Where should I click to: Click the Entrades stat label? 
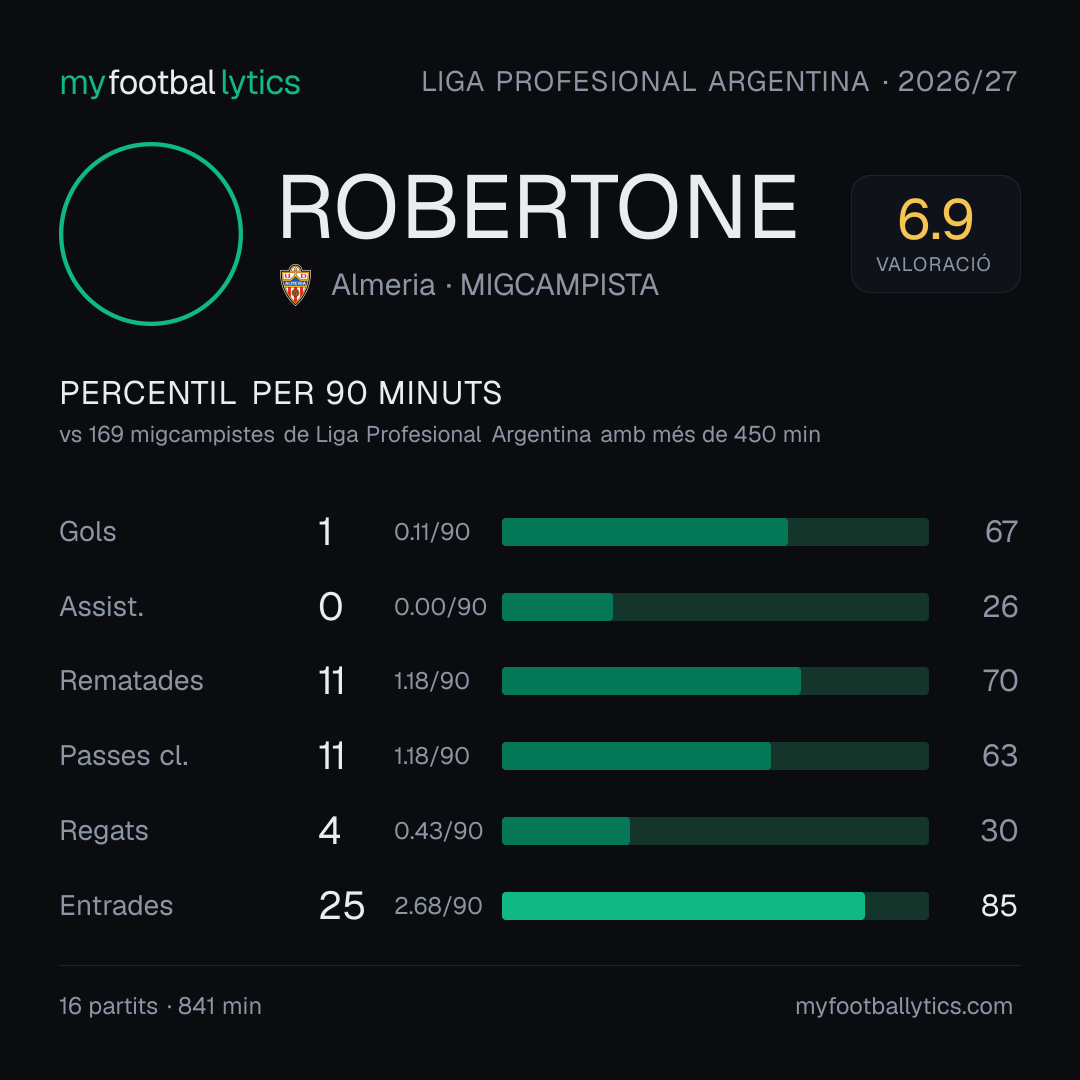point(116,906)
